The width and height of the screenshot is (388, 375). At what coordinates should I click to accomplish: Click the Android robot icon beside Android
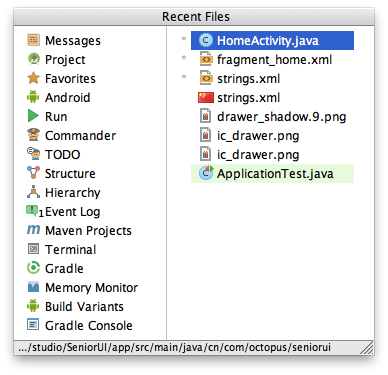(33, 97)
